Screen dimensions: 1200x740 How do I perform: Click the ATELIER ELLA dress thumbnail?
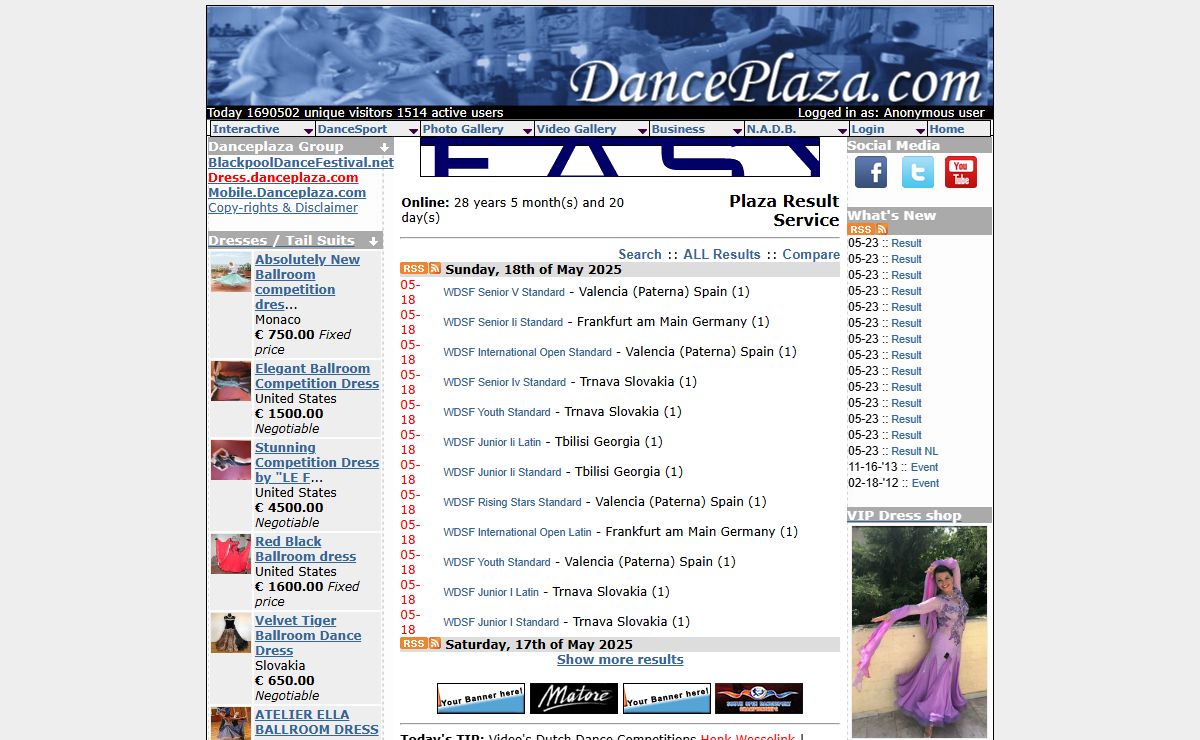pos(231,723)
